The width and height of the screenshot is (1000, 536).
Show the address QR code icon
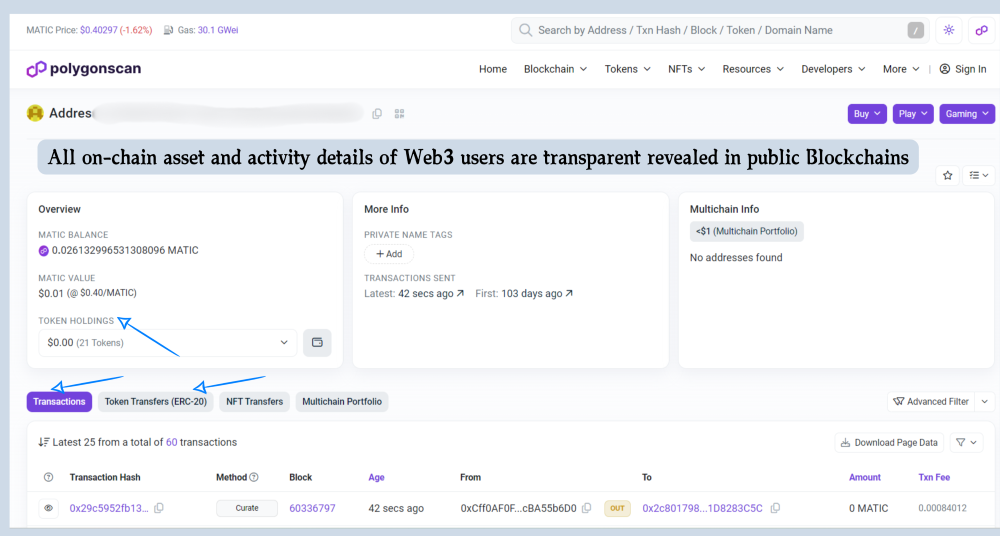(399, 114)
